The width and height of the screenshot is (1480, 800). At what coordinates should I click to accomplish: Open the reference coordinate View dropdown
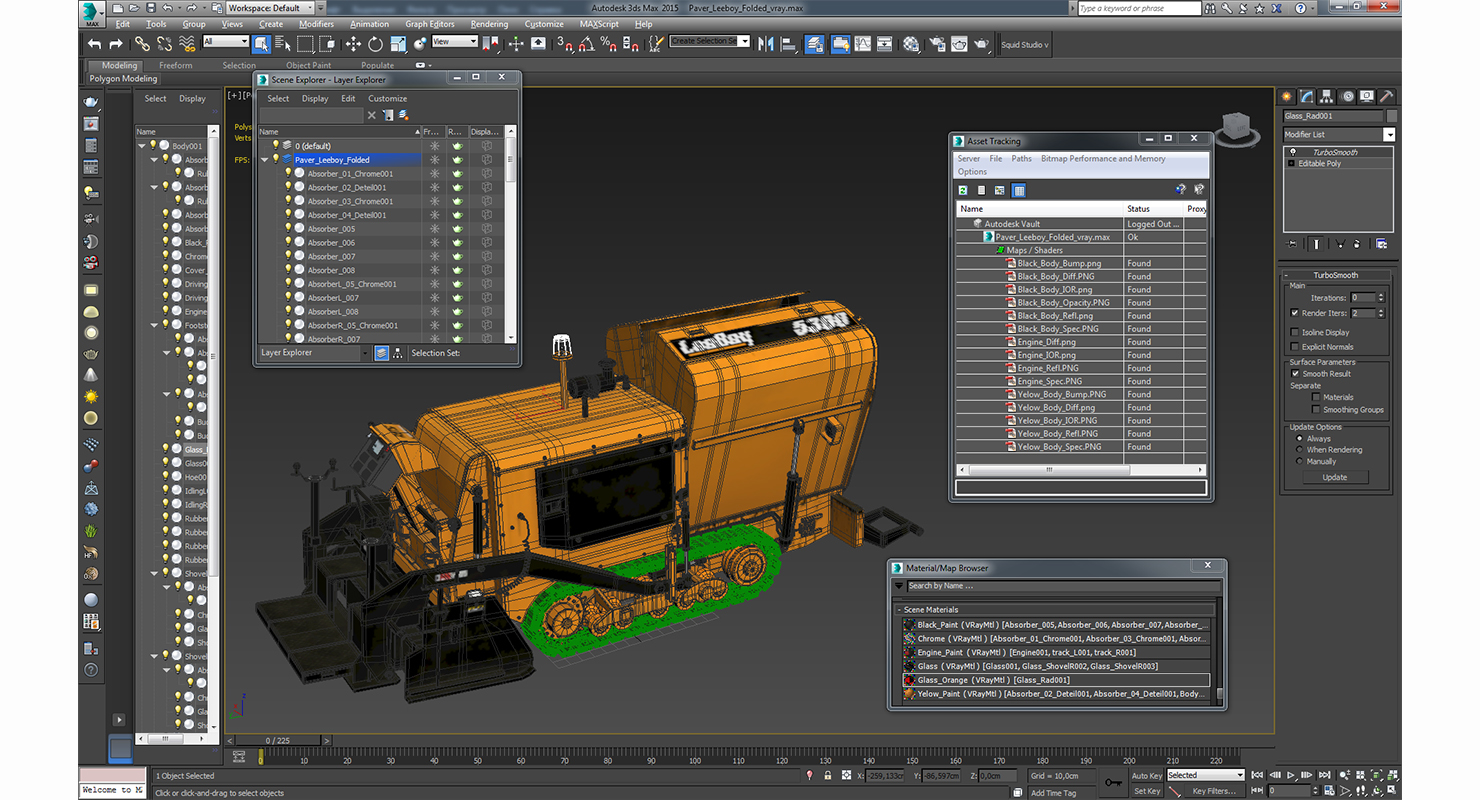[455, 42]
